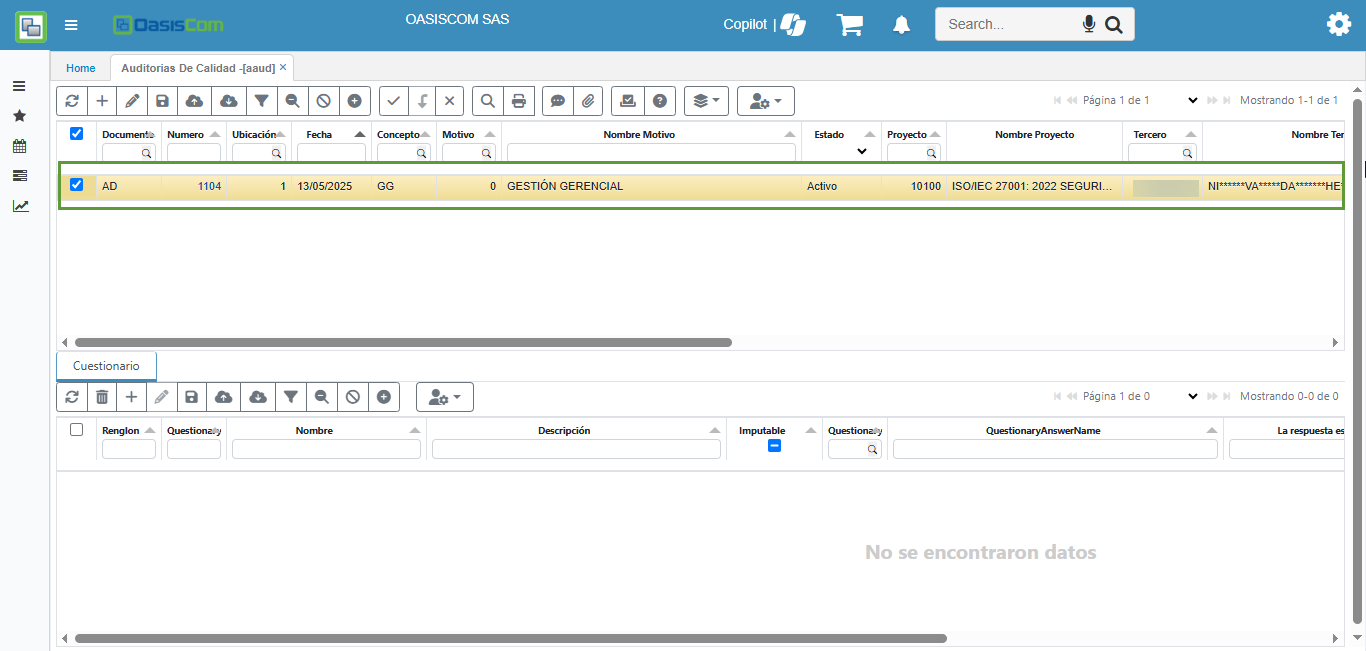Open the line chart icon in the left sidebar
The height and width of the screenshot is (651, 1366).
click(x=20, y=206)
